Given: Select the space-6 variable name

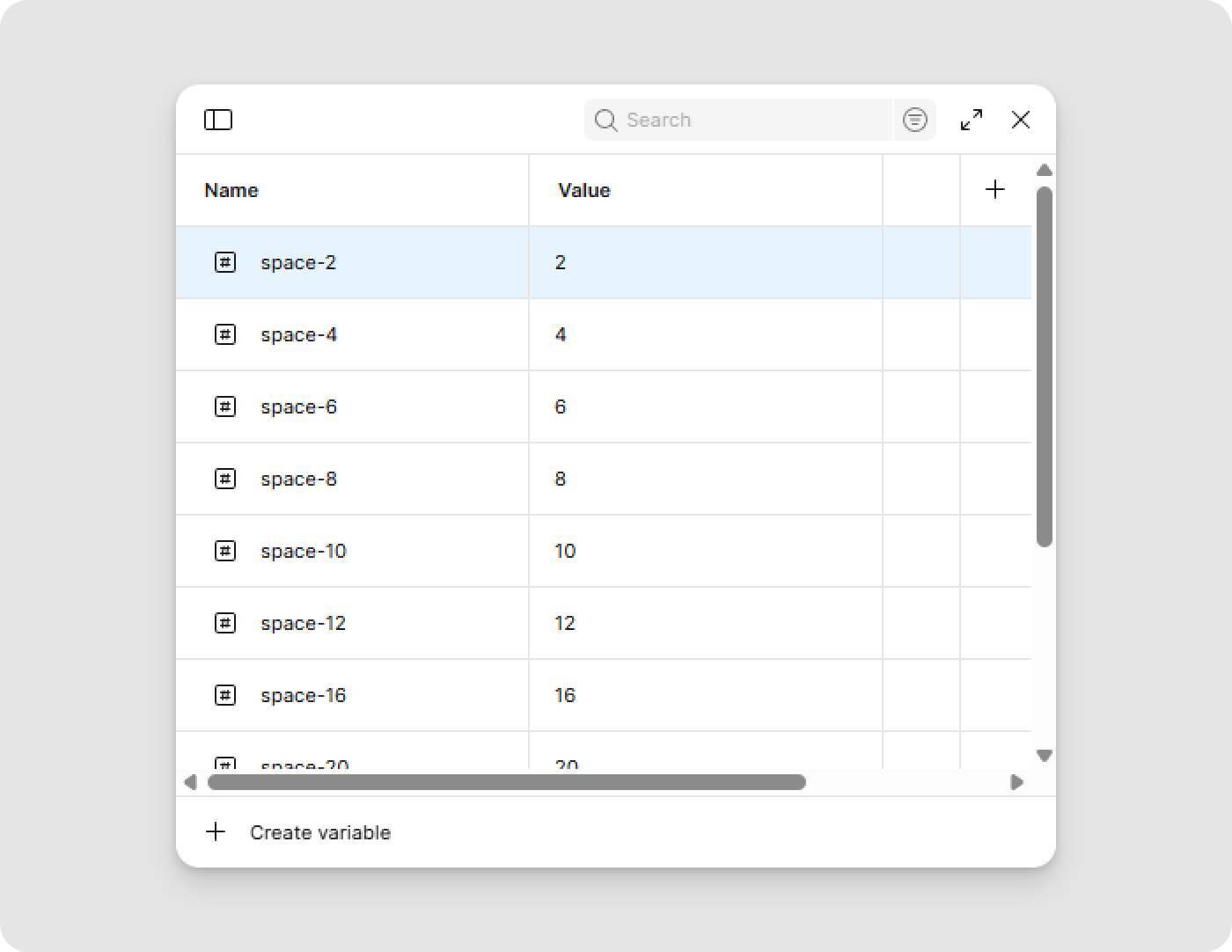Looking at the screenshot, I should (x=298, y=406).
